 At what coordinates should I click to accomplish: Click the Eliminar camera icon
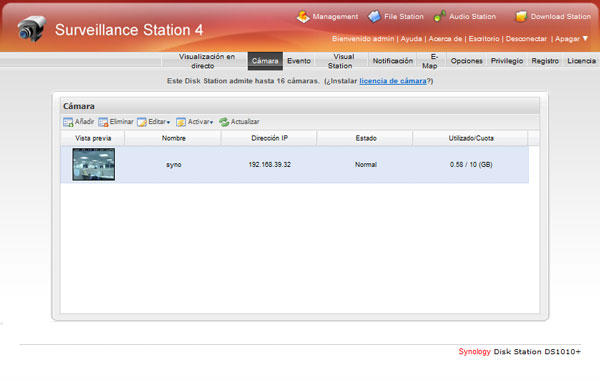point(103,122)
